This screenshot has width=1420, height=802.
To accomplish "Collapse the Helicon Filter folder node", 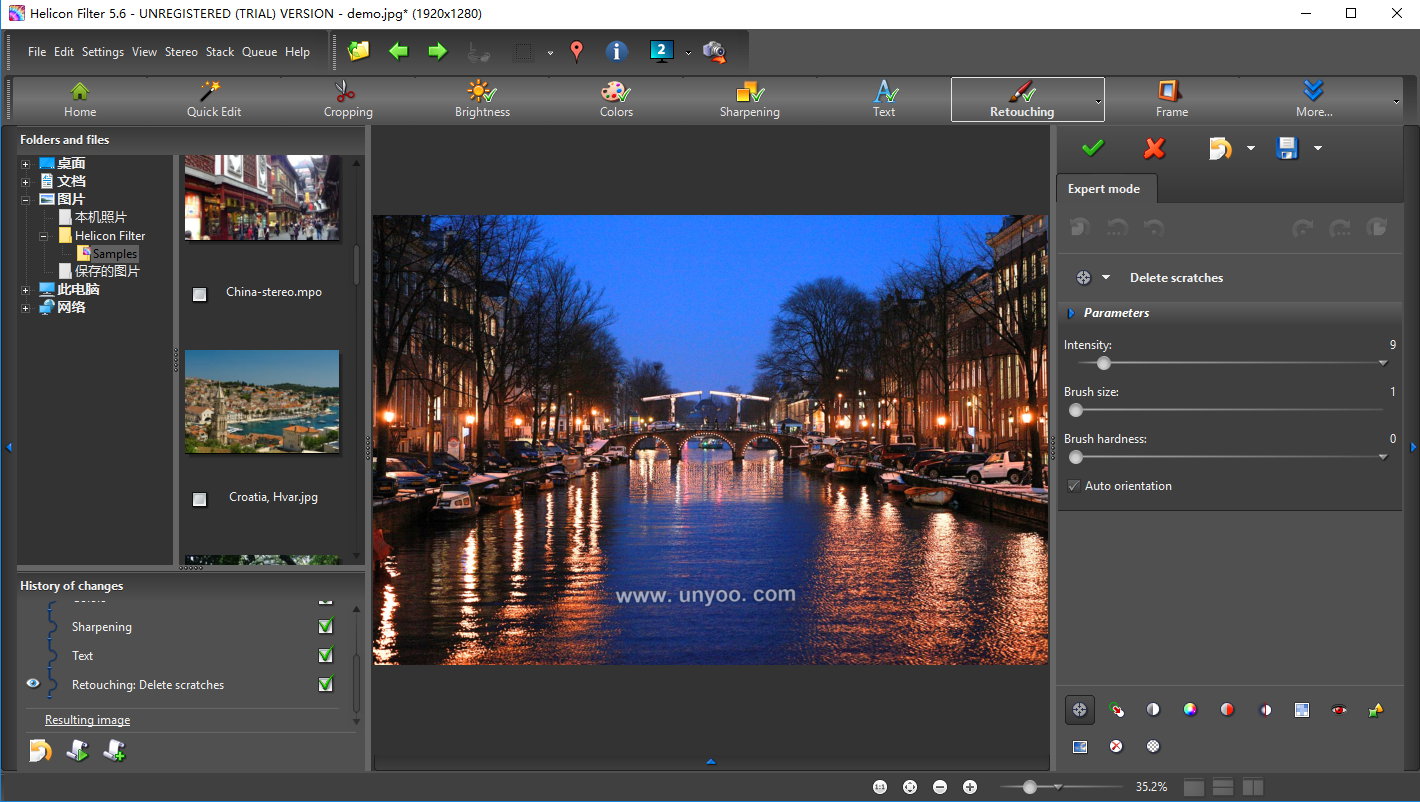I will coord(44,236).
